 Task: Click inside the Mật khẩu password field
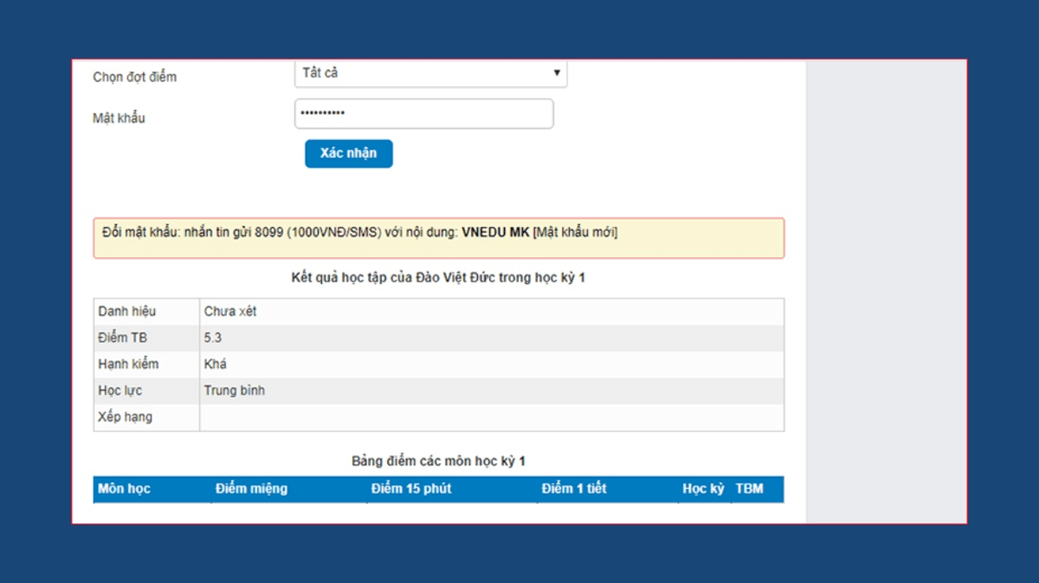[x=423, y=114]
